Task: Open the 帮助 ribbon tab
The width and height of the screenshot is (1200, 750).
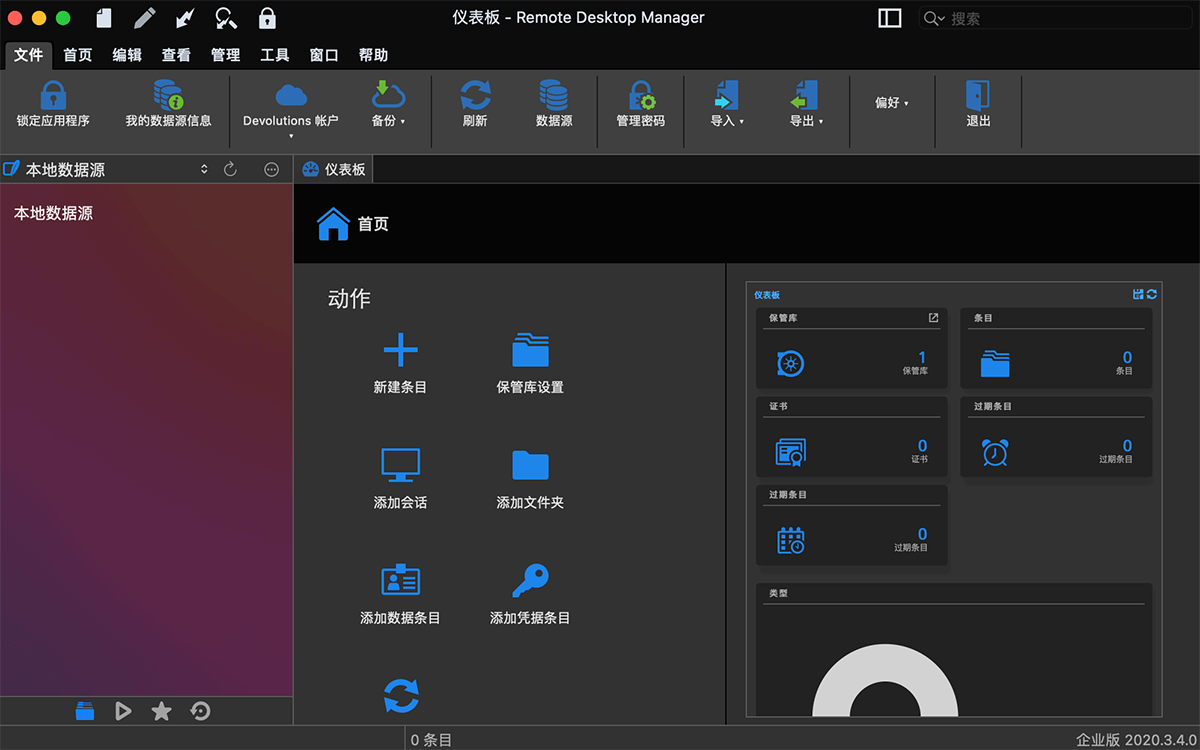Action: point(373,55)
